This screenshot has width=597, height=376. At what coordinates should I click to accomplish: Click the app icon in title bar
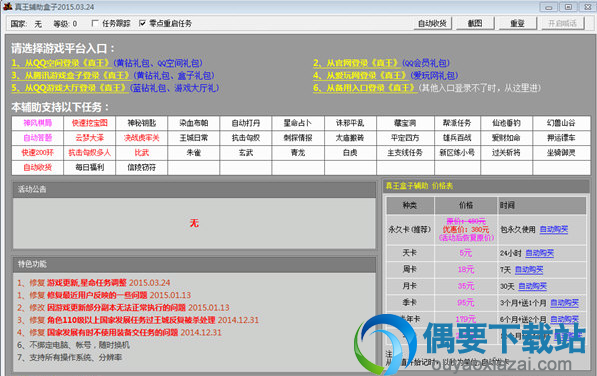(x=8, y=6)
